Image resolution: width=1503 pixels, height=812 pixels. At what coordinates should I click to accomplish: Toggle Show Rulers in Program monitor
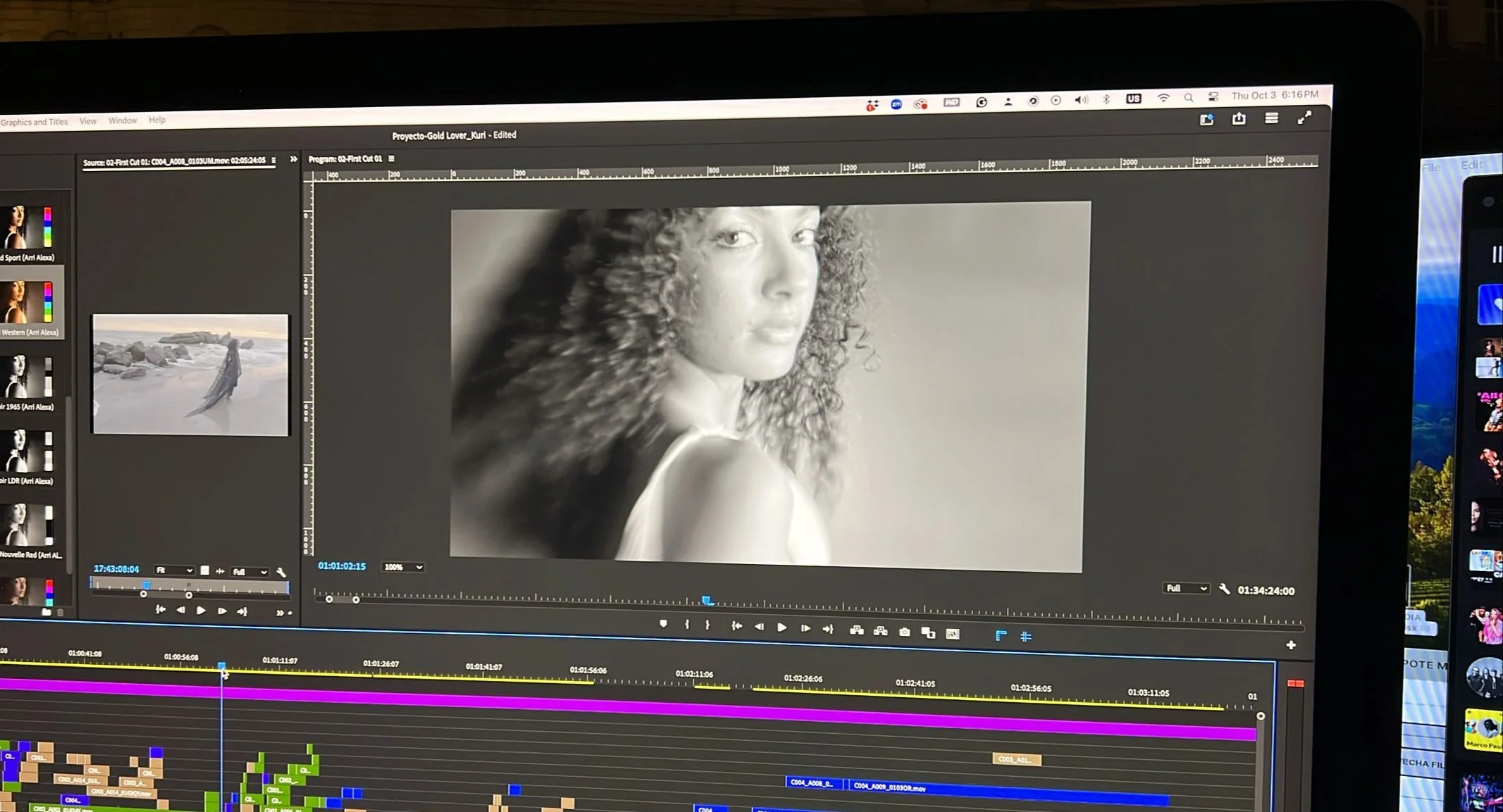(1001, 636)
